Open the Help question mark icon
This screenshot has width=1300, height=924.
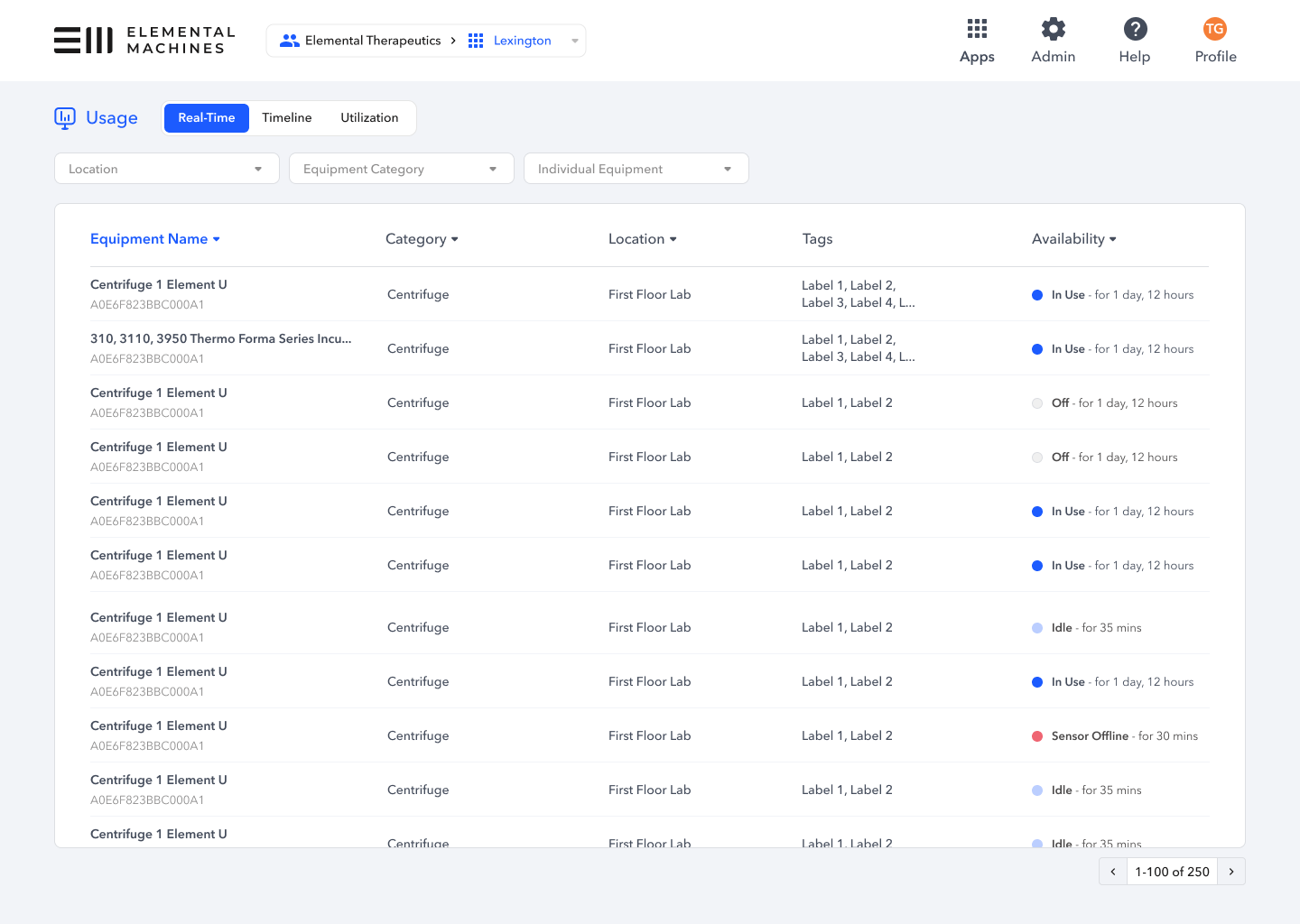(x=1135, y=29)
